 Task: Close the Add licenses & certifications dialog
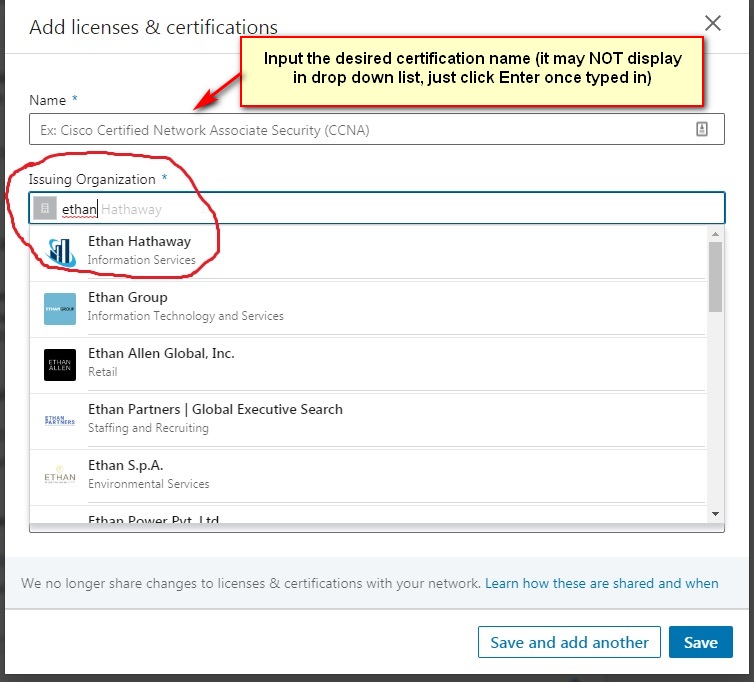712,23
